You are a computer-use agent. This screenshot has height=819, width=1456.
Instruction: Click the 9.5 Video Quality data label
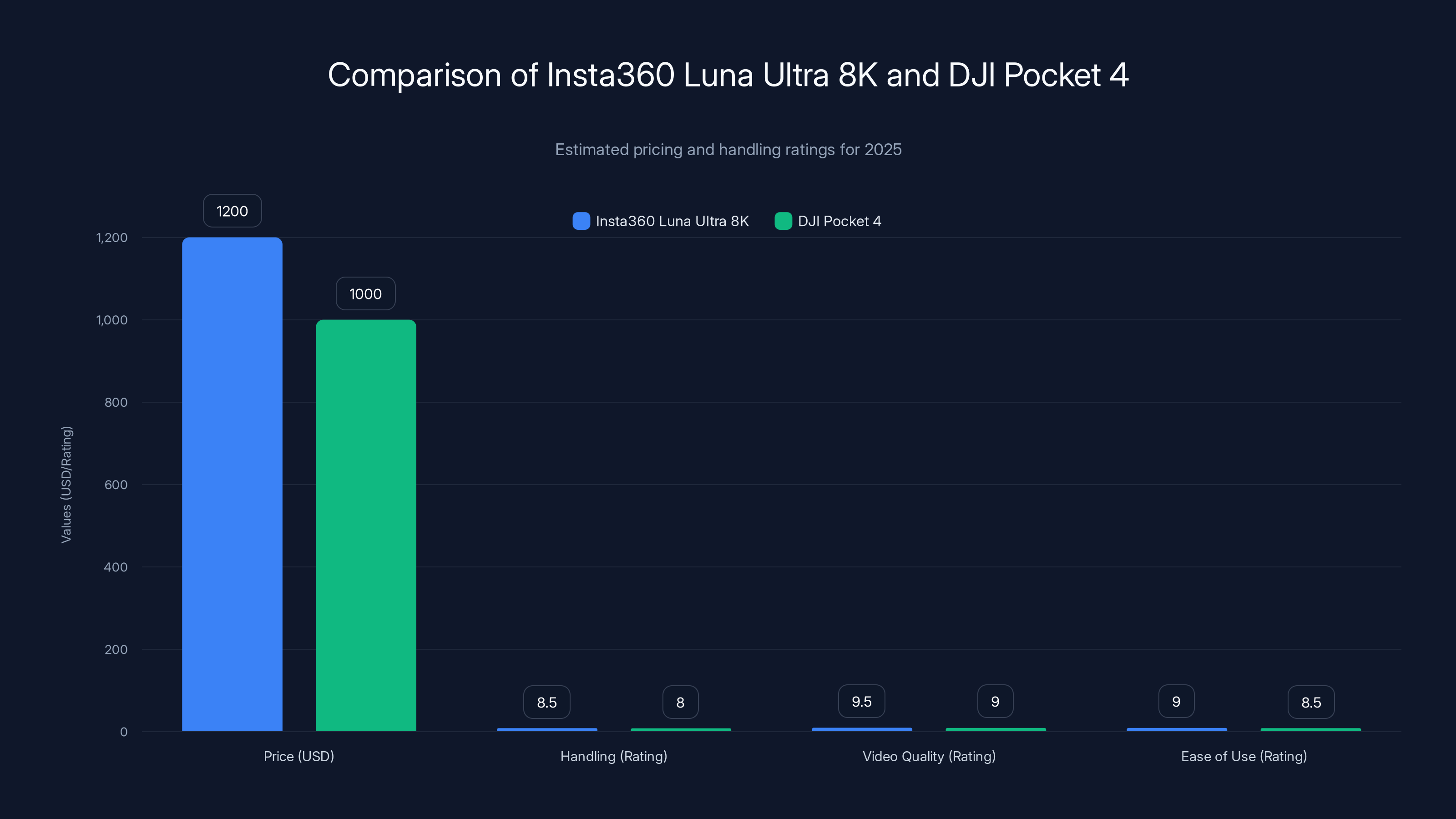click(861, 702)
